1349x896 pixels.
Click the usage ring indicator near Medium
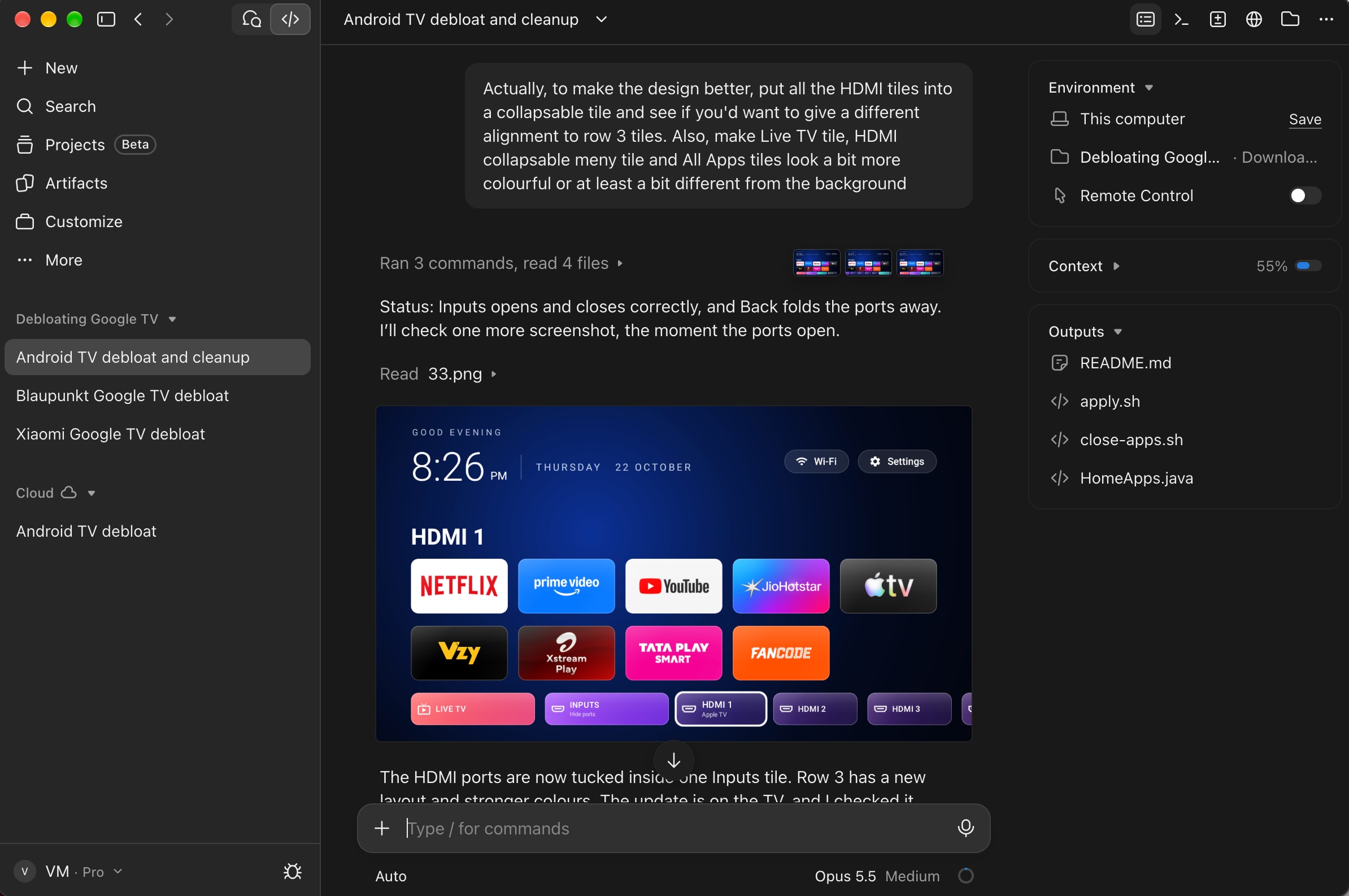pyautogui.click(x=965, y=876)
